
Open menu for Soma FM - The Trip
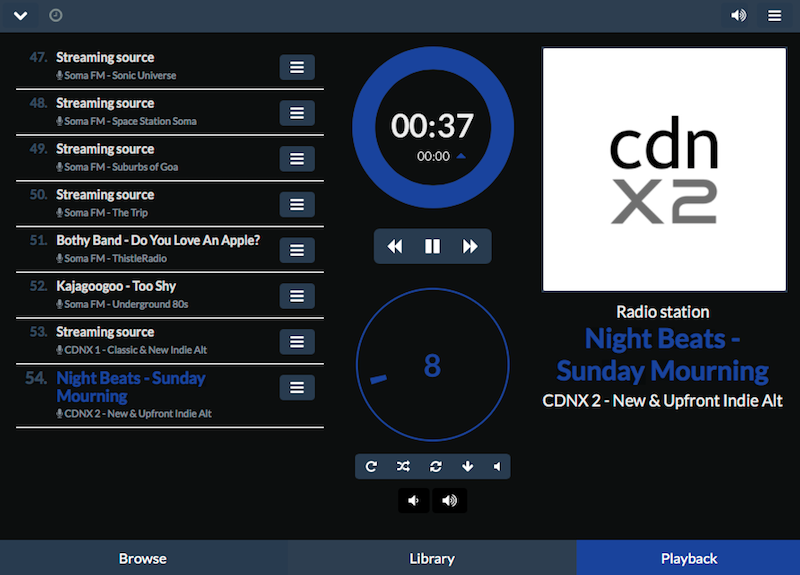pos(297,205)
